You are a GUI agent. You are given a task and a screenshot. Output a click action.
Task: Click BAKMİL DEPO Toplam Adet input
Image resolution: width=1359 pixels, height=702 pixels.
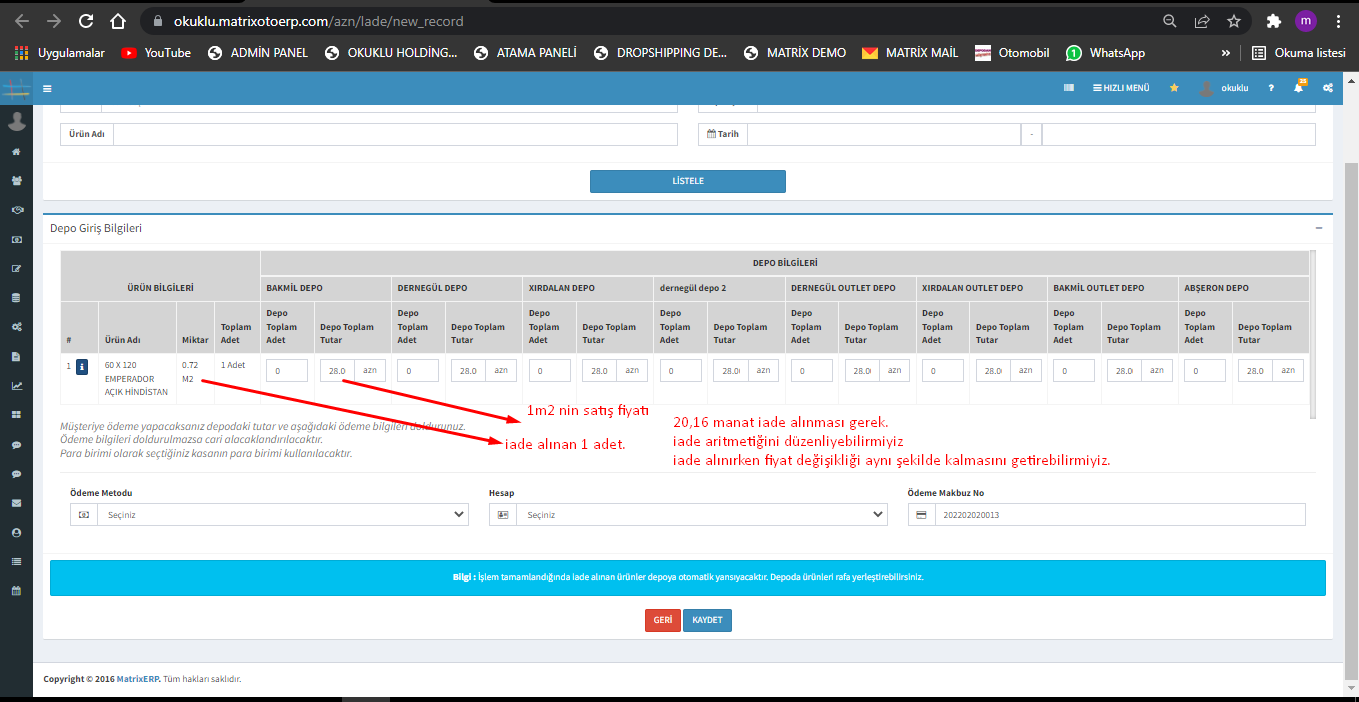click(287, 370)
